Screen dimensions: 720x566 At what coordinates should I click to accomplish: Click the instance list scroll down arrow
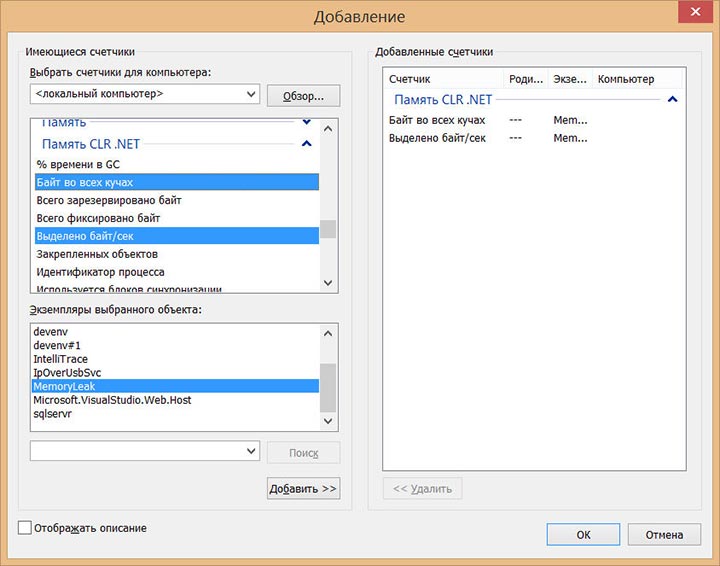(x=328, y=421)
